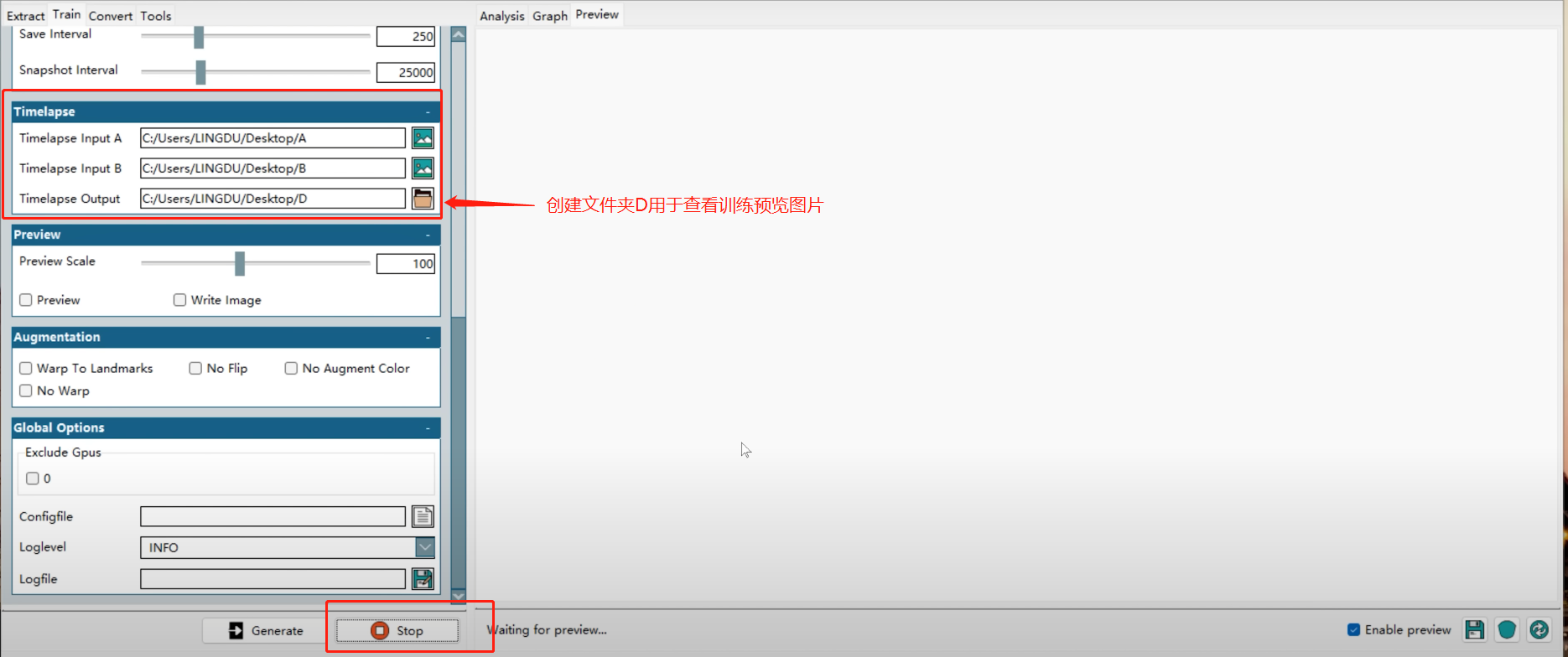Collapse the Augmentation section
This screenshot has width=1568, height=657.
428,338
